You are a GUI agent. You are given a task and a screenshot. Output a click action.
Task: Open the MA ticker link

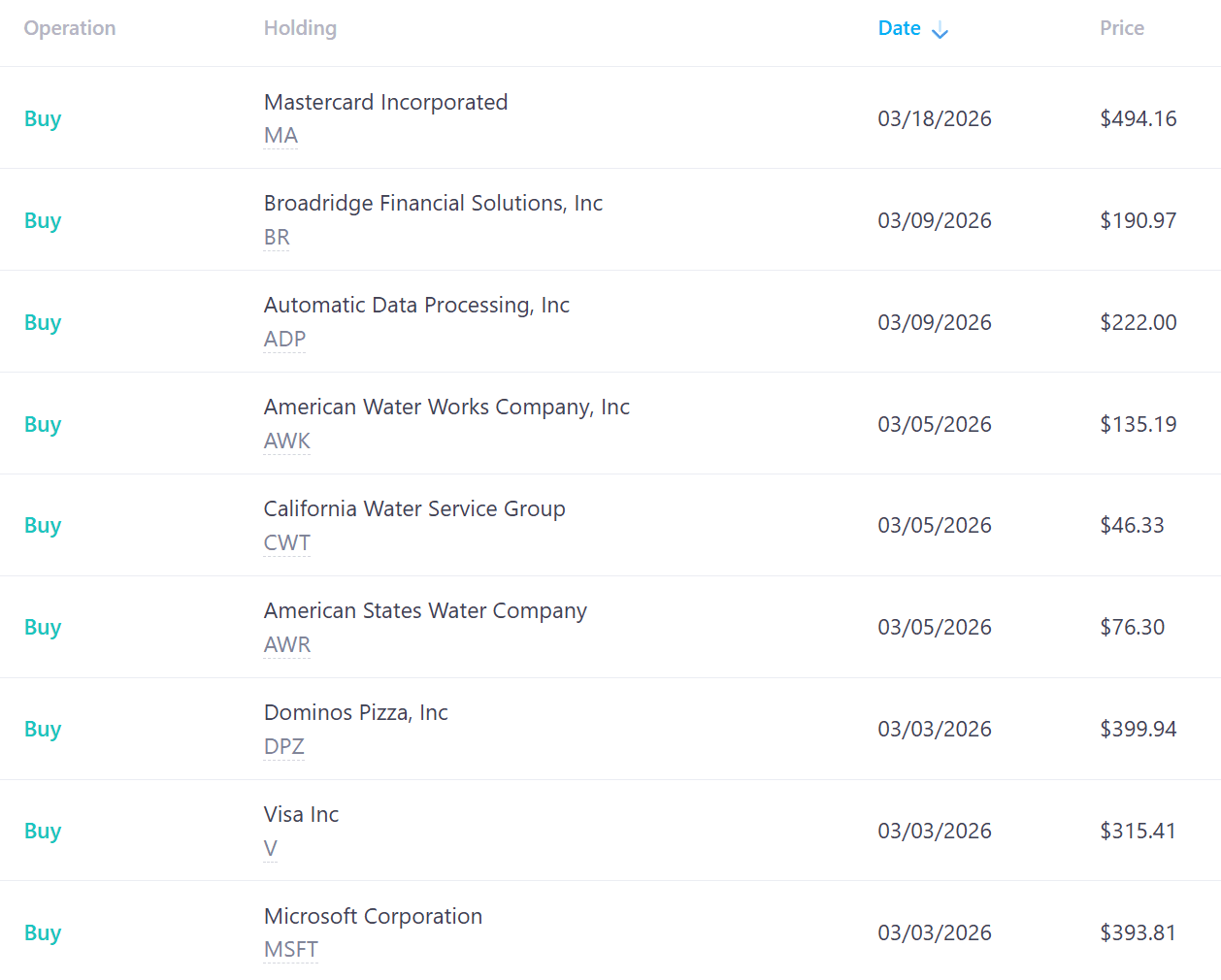(280, 136)
